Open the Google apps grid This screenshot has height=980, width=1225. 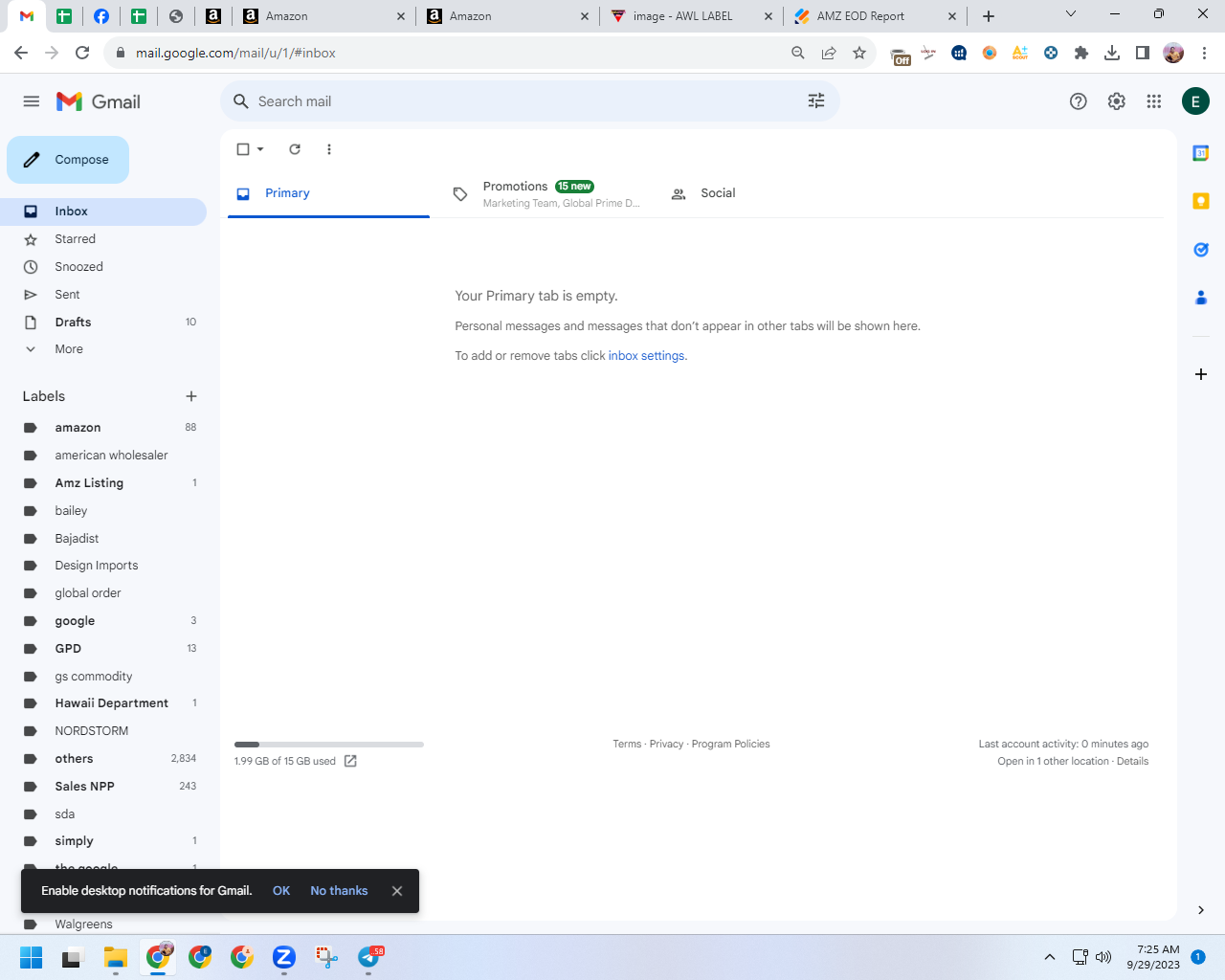1154,101
